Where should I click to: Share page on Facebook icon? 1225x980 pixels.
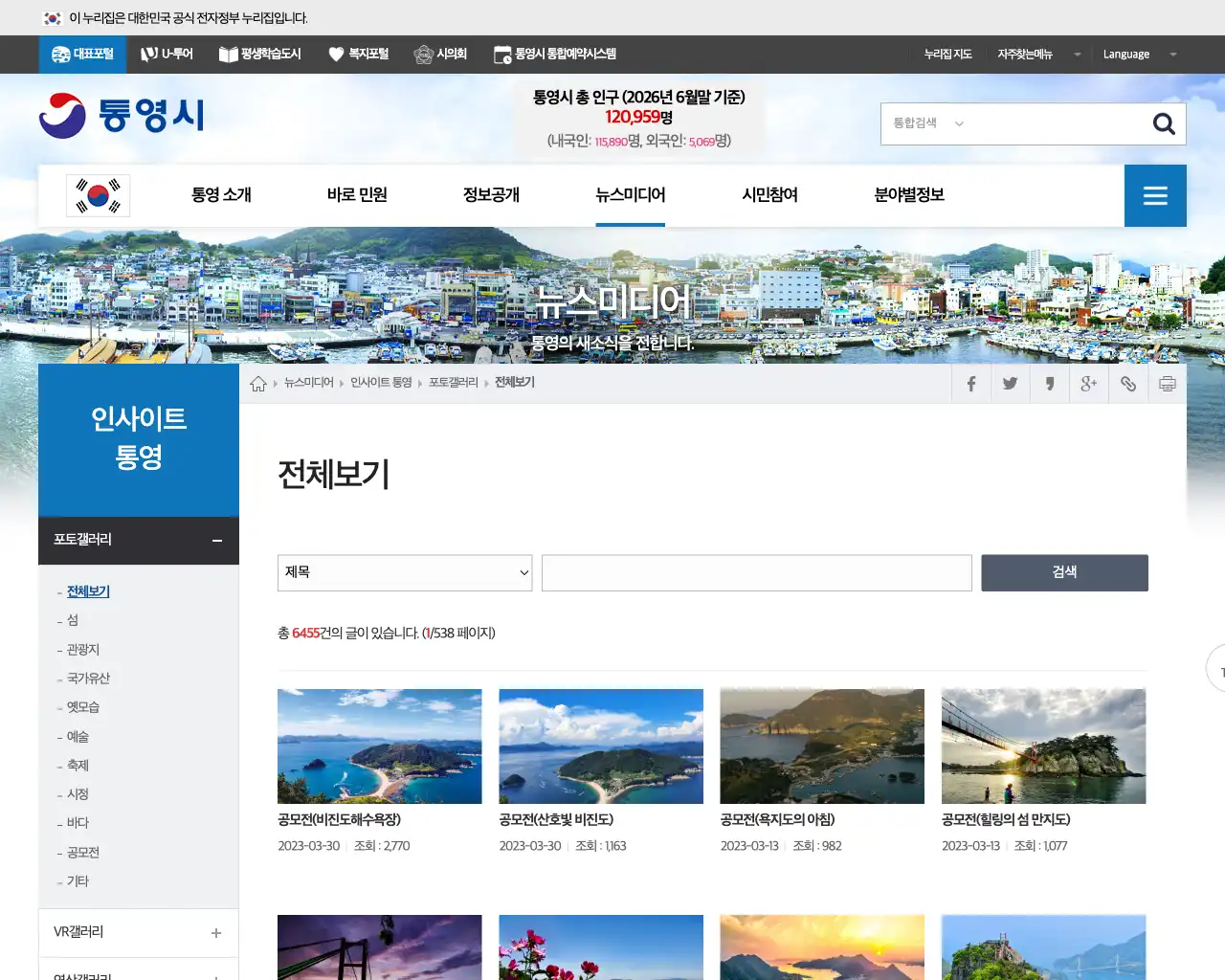(970, 384)
